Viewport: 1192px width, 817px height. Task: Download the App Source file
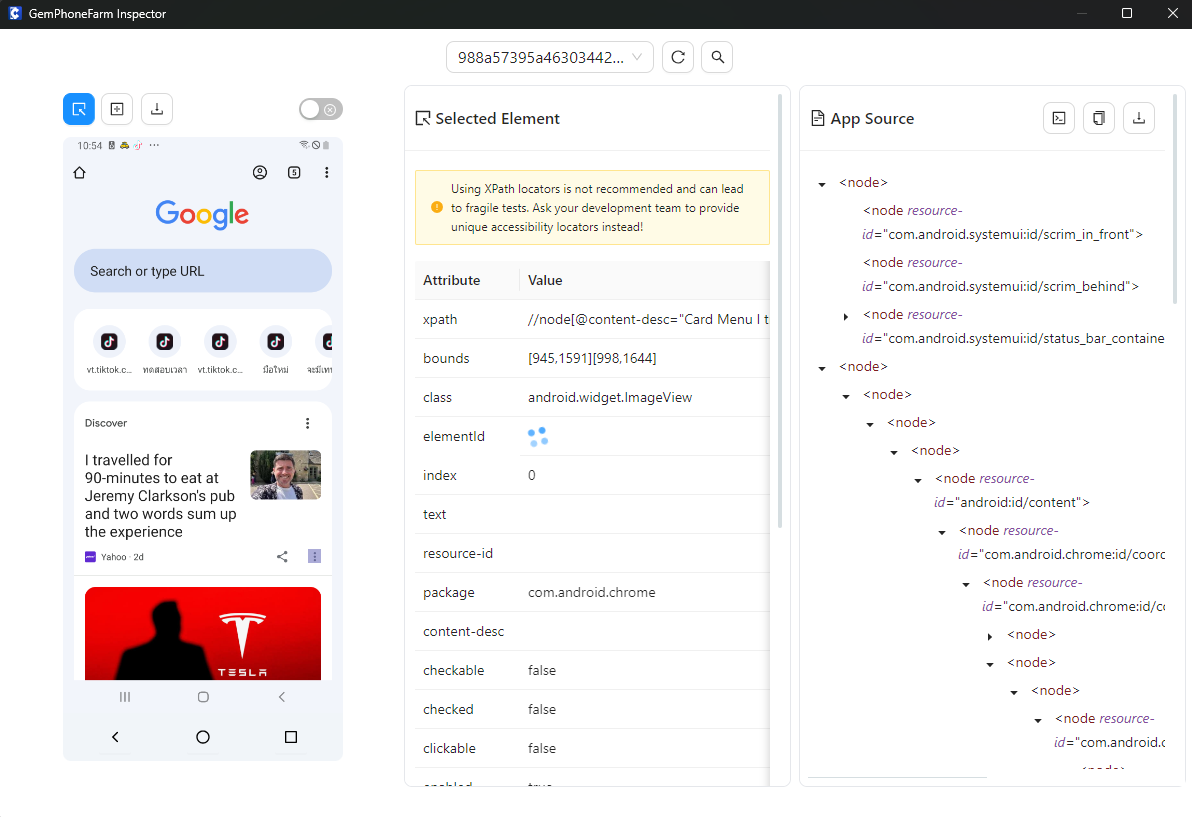pos(1139,118)
